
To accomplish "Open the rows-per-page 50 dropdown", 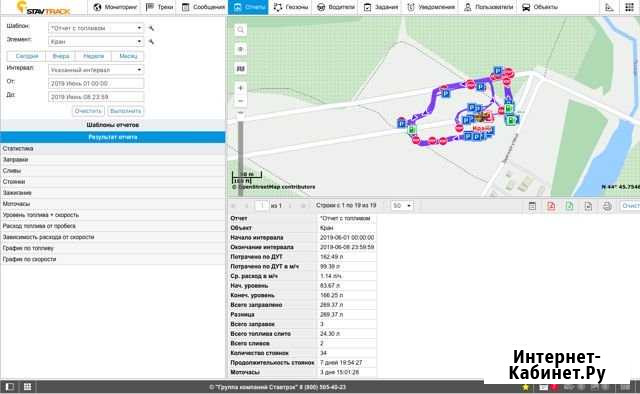I will click(402, 206).
